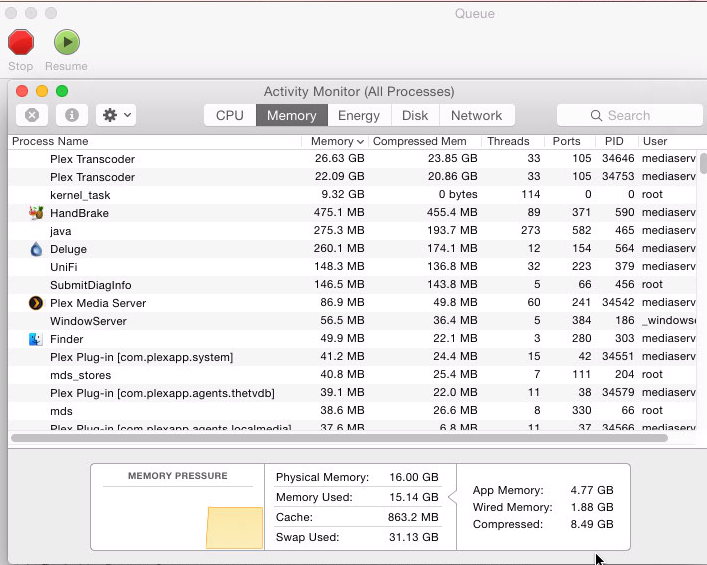Screen dimensions: 707x565
Task: Select Plex Plug-in com.plexapp.system row
Action: [x=352, y=357]
